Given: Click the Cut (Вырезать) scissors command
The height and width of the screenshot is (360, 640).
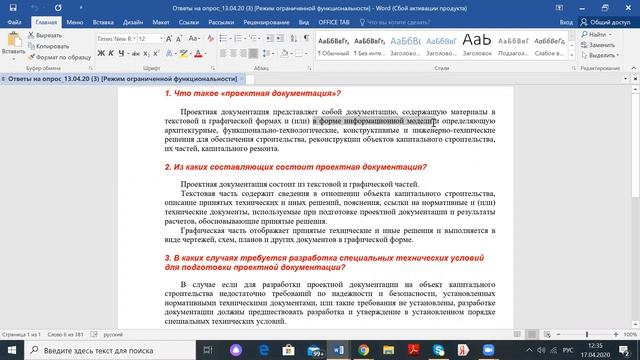Looking at the screenshot, I should [x=45, y=36].
